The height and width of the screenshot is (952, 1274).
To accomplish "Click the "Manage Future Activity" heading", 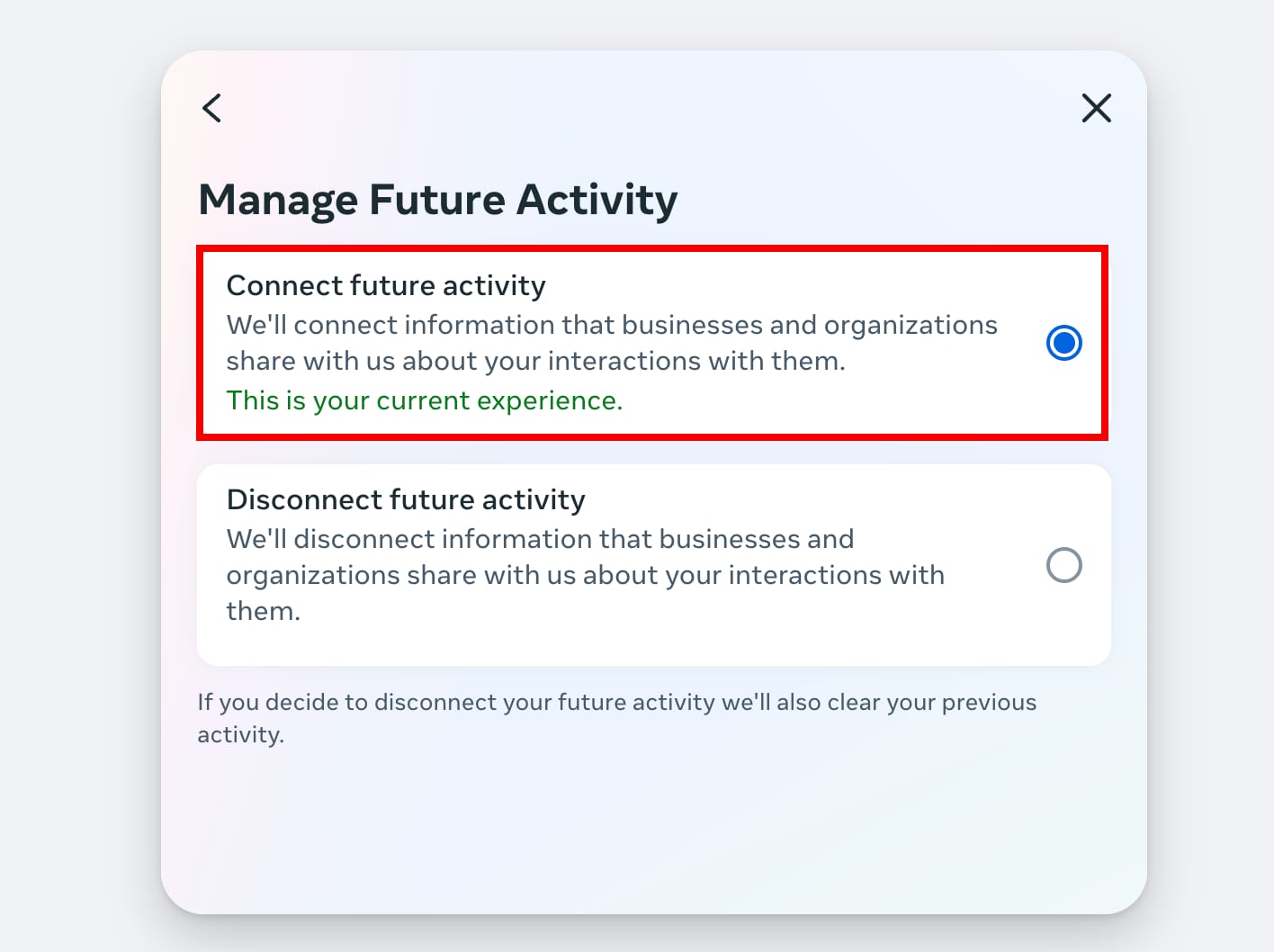I will (x=437, y=200).
